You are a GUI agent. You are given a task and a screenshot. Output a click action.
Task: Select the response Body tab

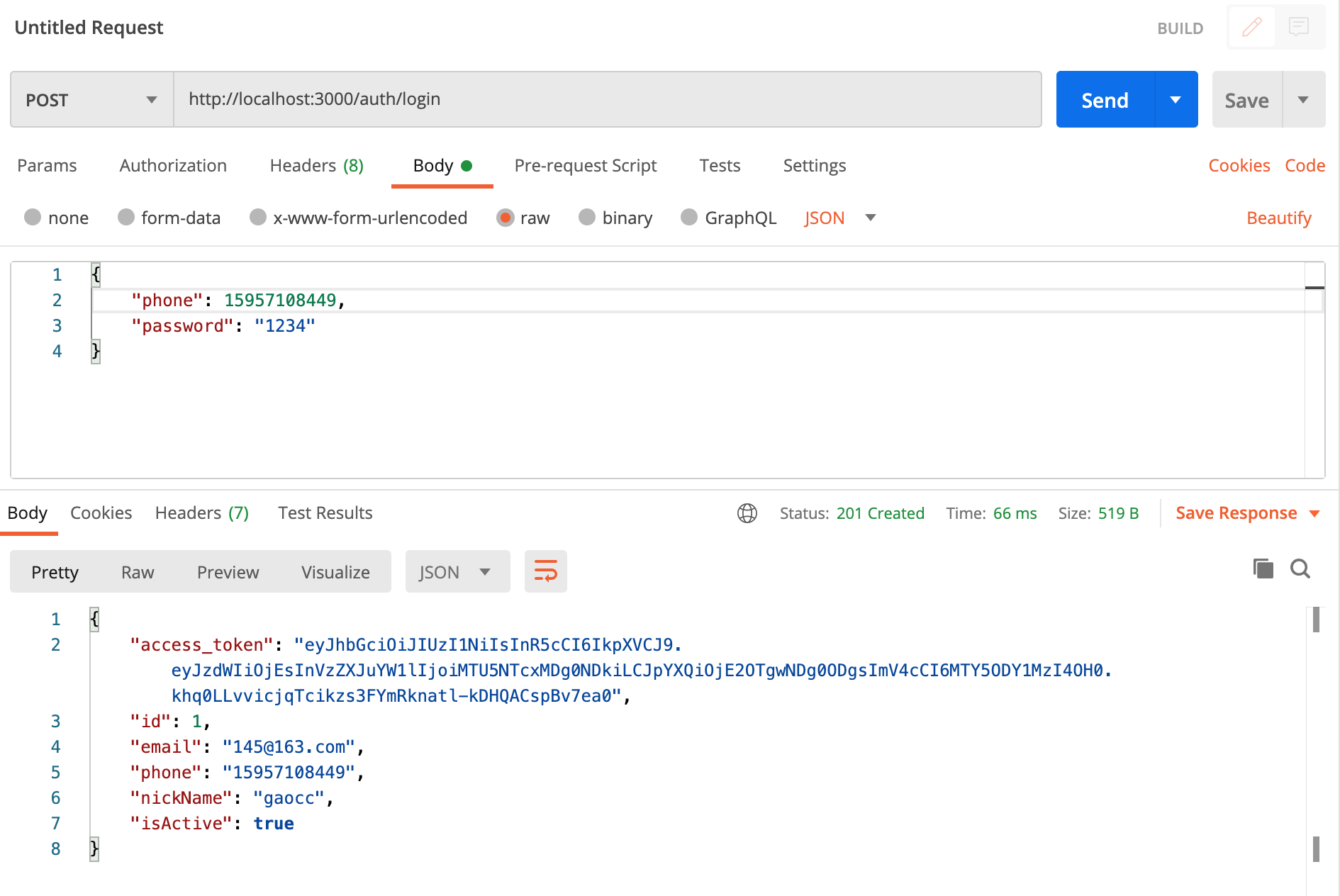[x=28, y=513]
